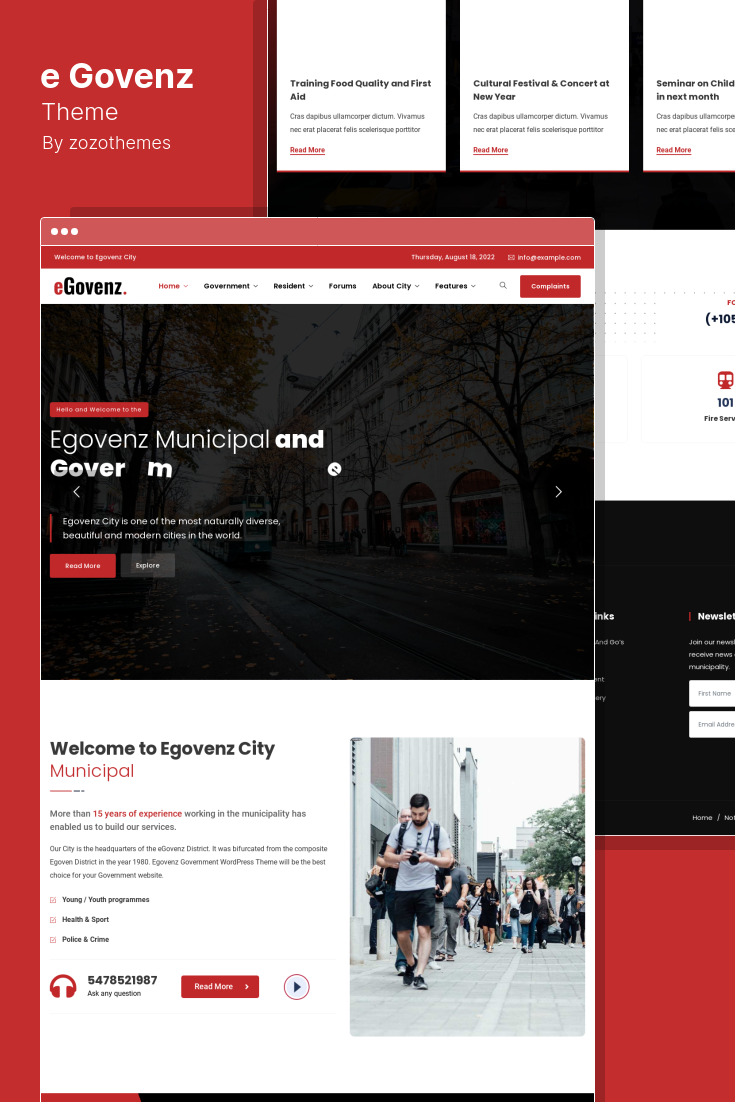735x1102 pixels.
Task: Expand the Home menu chevron
Action: 186,286
